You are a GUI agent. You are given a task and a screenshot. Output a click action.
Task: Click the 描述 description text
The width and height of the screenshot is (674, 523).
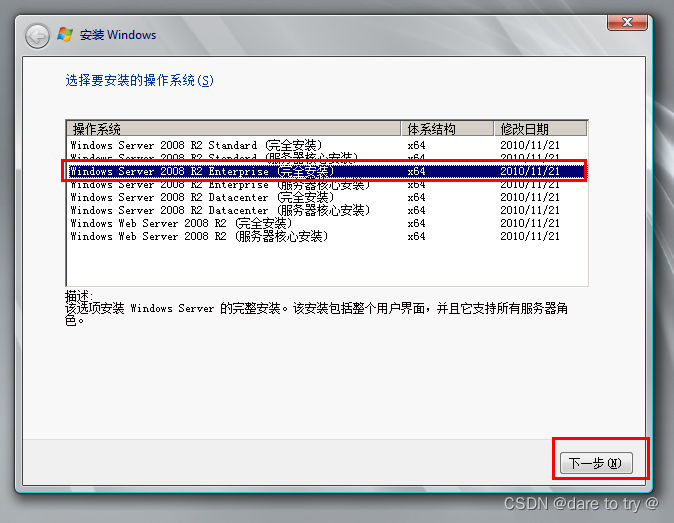[x=316, y=308]
